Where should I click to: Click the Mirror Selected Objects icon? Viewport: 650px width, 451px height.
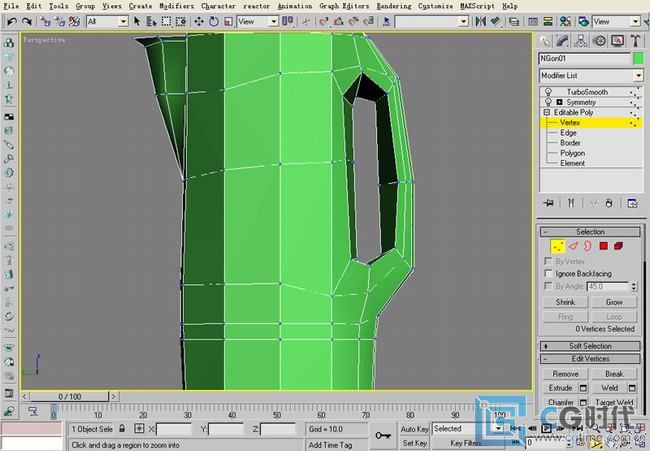(480, 21)
